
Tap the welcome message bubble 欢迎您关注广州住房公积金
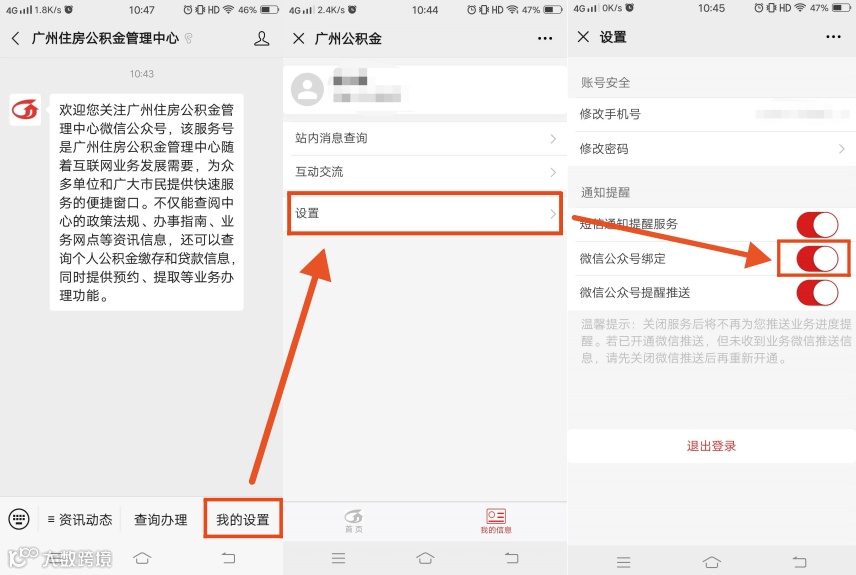pyautogui.click(x=146, y=203)
